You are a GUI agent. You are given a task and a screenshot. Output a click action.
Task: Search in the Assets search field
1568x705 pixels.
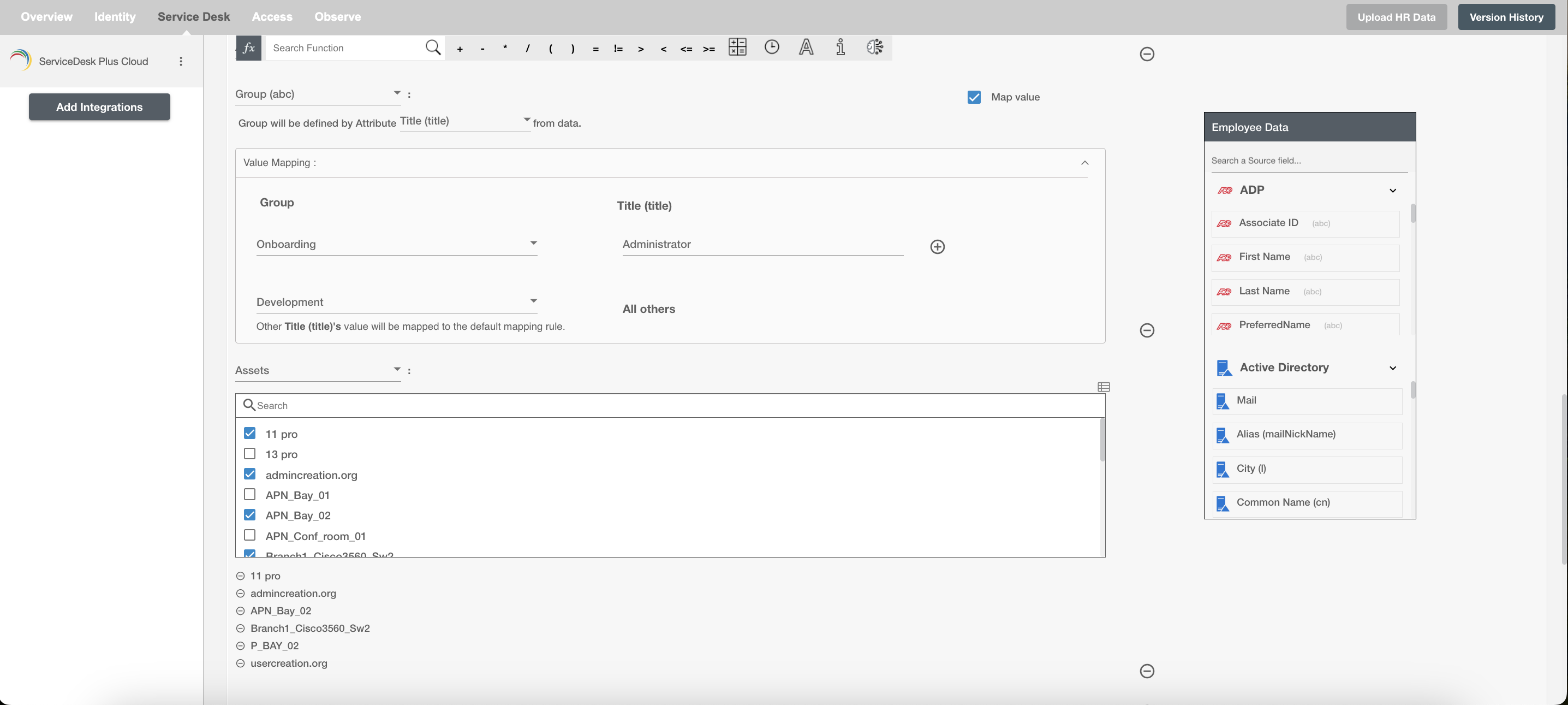(670, 405)
